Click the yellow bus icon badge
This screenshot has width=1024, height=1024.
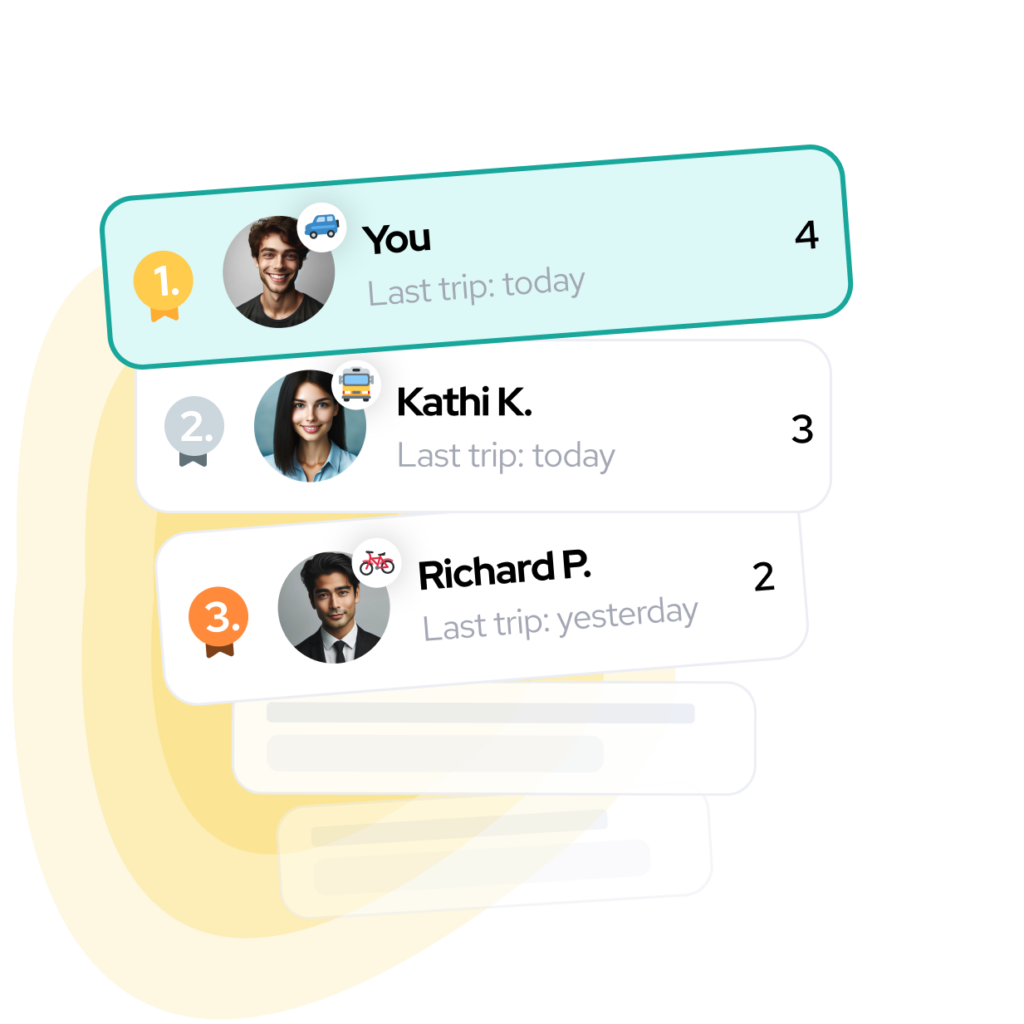356,385
